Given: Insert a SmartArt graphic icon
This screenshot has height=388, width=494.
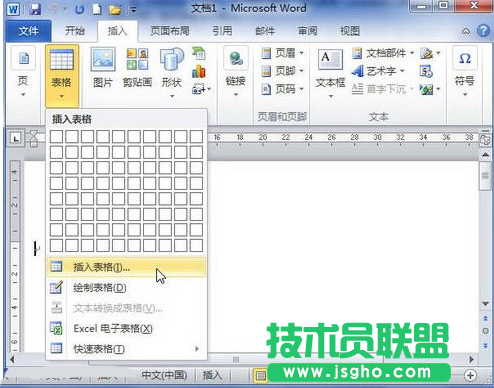Looking at the screenshot, I should [x=199, y=53].
